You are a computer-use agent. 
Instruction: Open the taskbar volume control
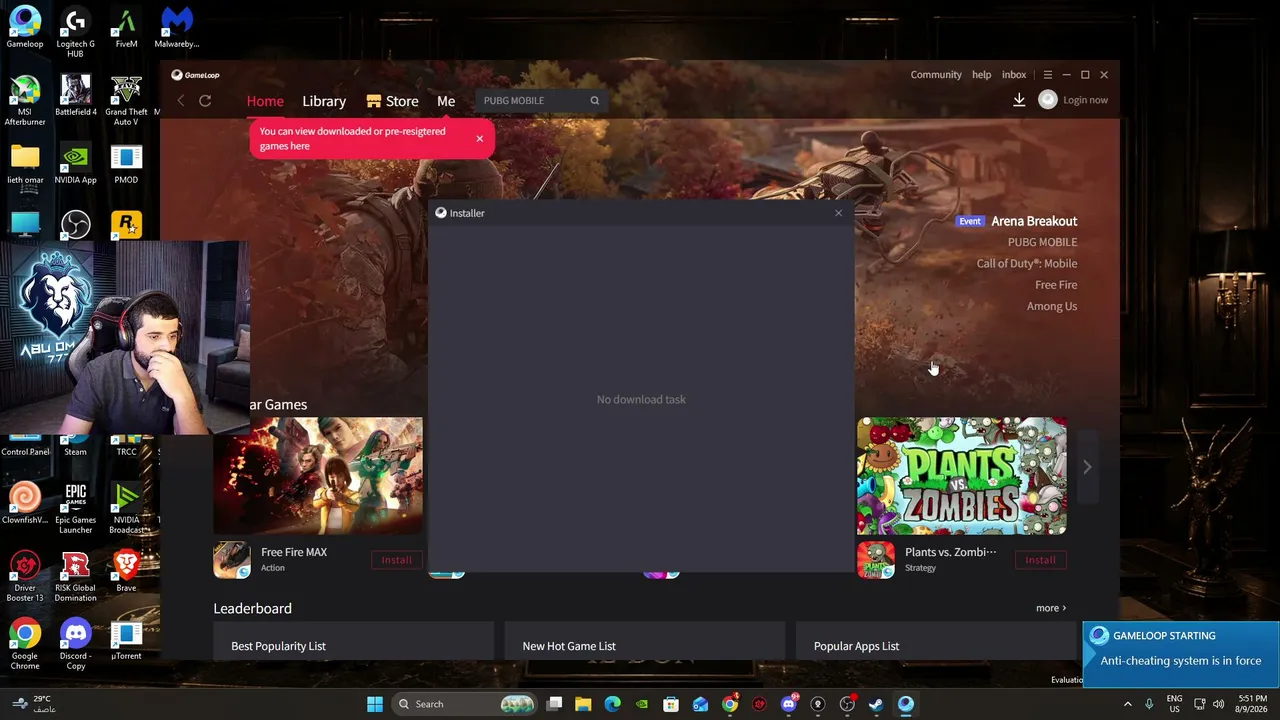(1219, 704)
